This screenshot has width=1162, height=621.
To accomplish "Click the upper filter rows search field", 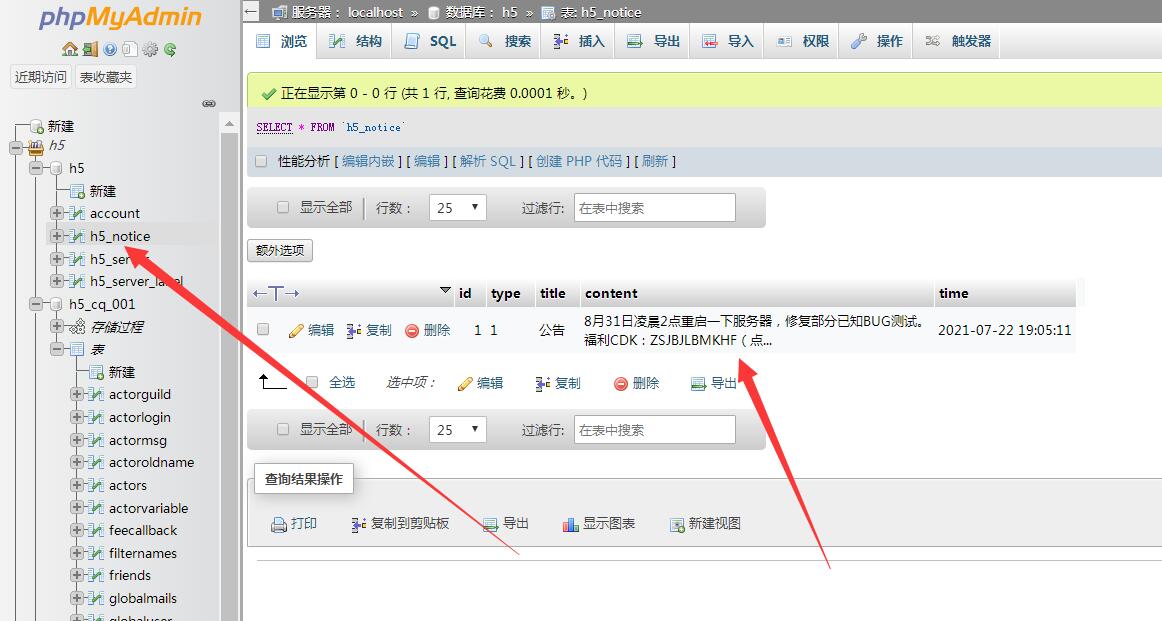I will pos(654,208).
